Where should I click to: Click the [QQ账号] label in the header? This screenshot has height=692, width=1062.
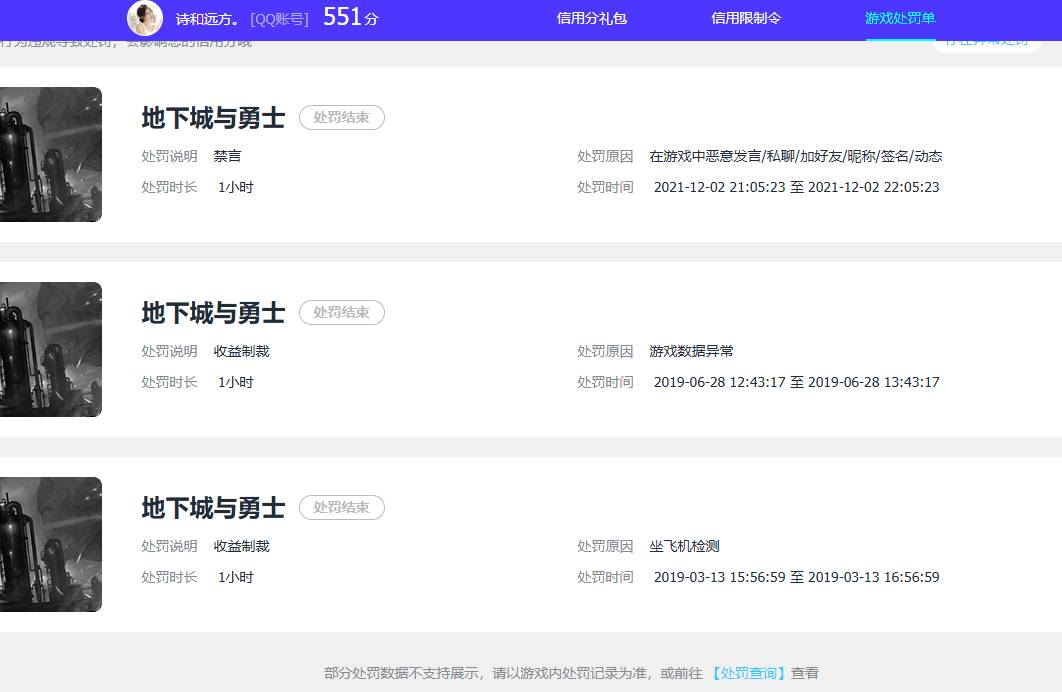tap(279, 19)
